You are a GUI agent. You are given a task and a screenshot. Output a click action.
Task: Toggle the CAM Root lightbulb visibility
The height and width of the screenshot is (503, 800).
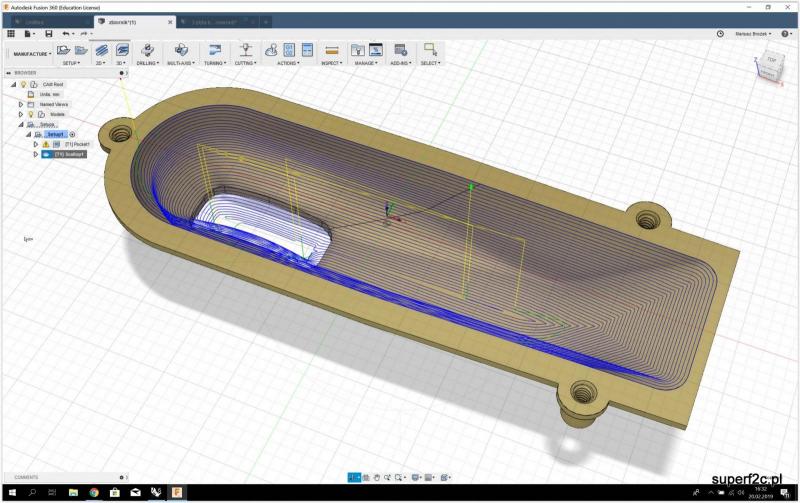[x=23, y=84]
